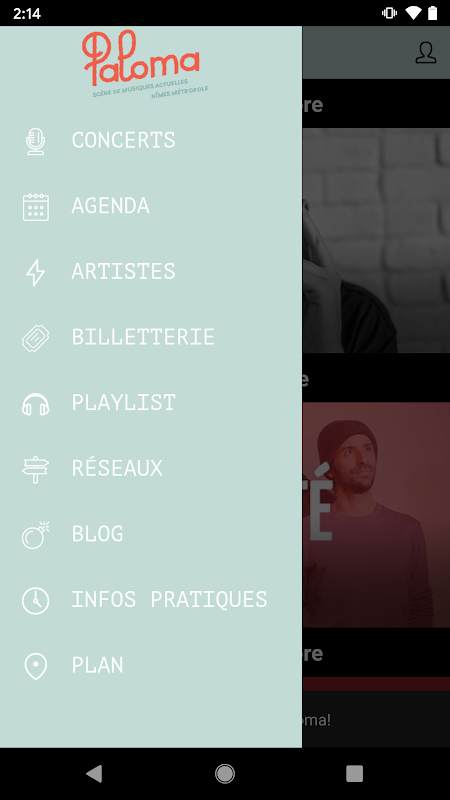Click the Paloma logo
450x800 pixels.
[145, 64]
